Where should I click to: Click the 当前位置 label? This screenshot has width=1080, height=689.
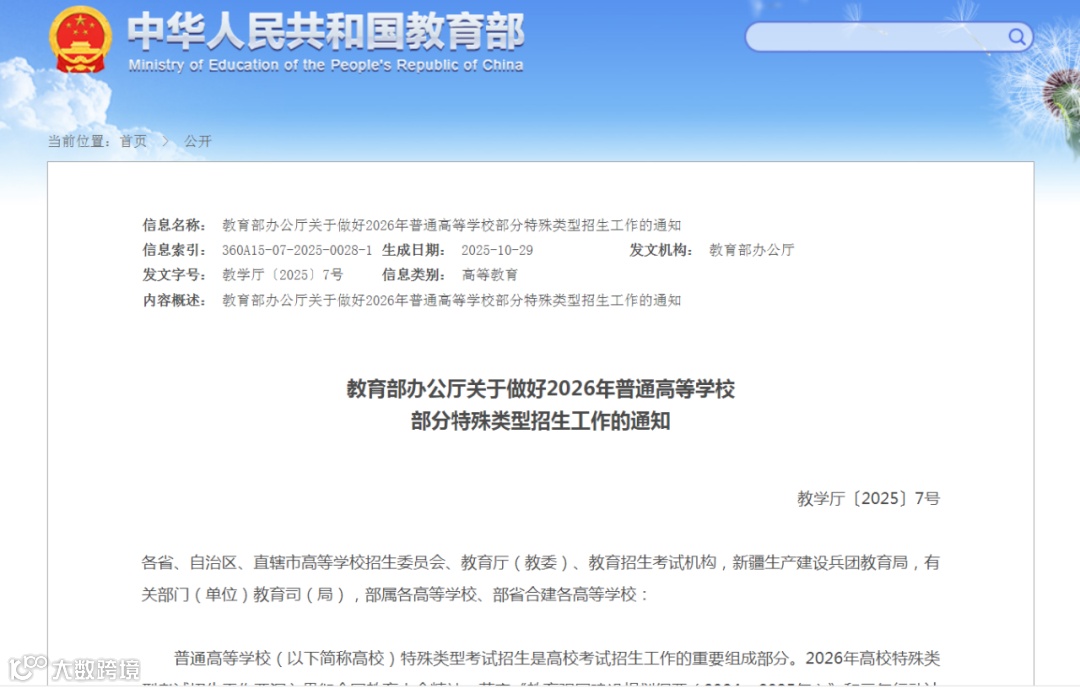(x=79, y=141)
